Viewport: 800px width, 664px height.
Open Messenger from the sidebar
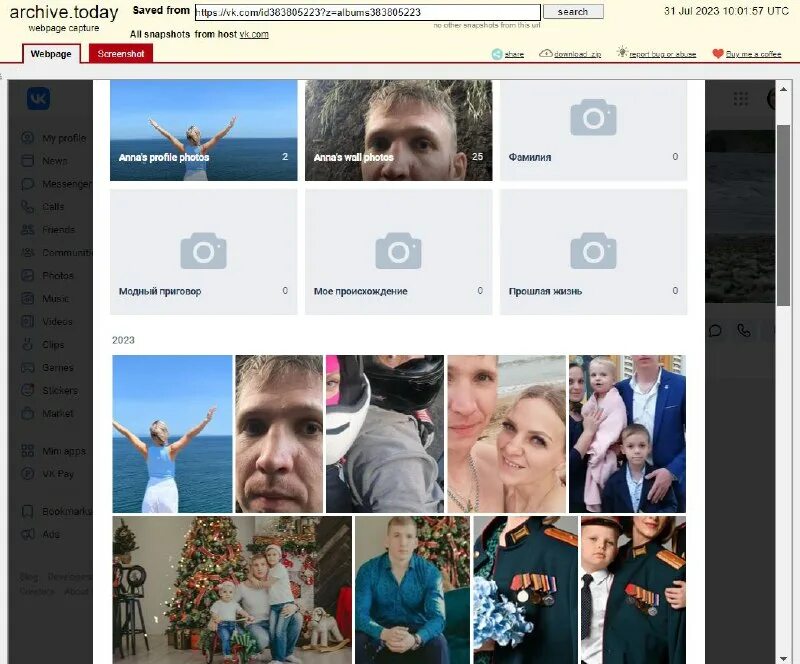click(x=56, y=184)
